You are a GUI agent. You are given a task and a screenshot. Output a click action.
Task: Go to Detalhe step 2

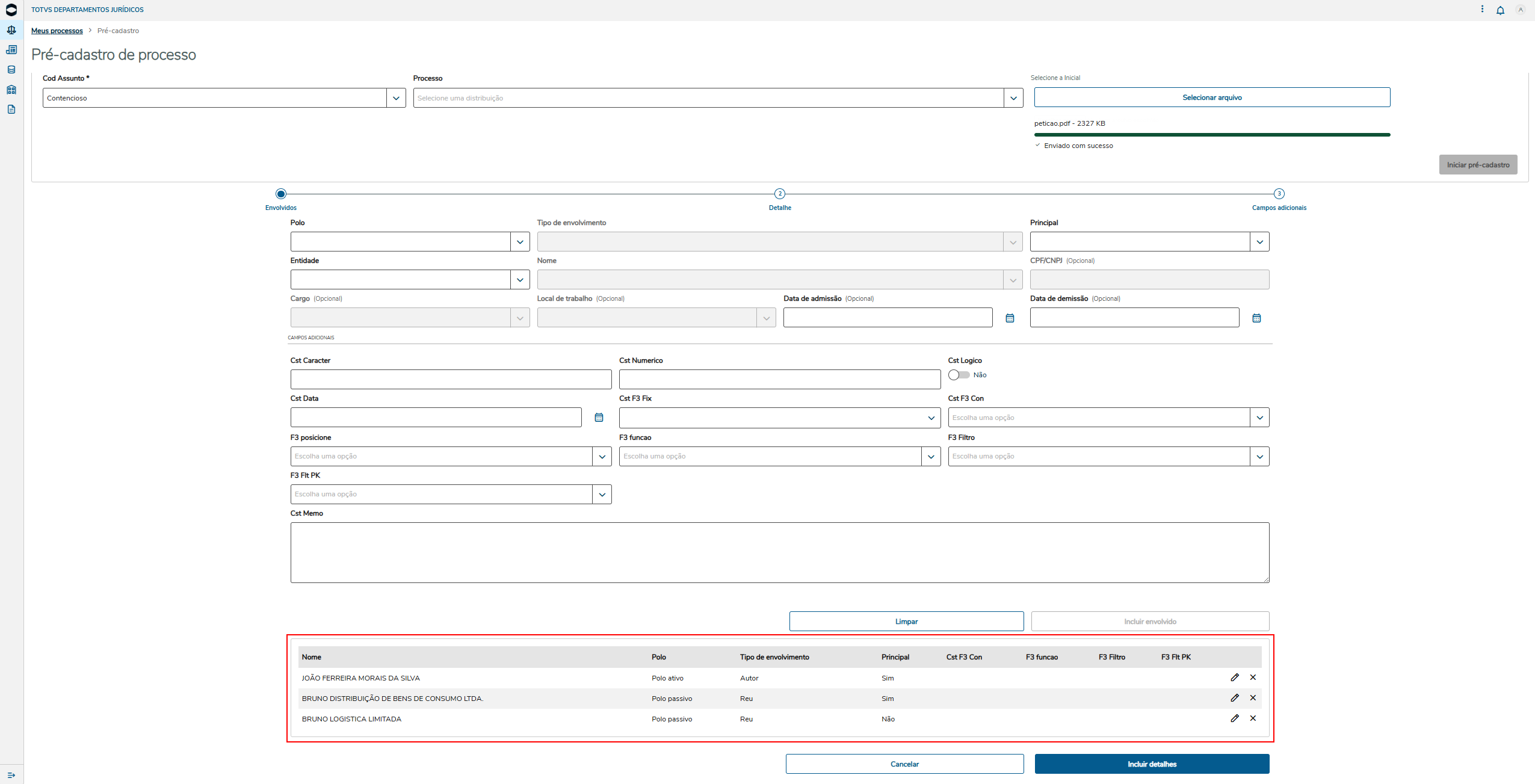[780, 194]
